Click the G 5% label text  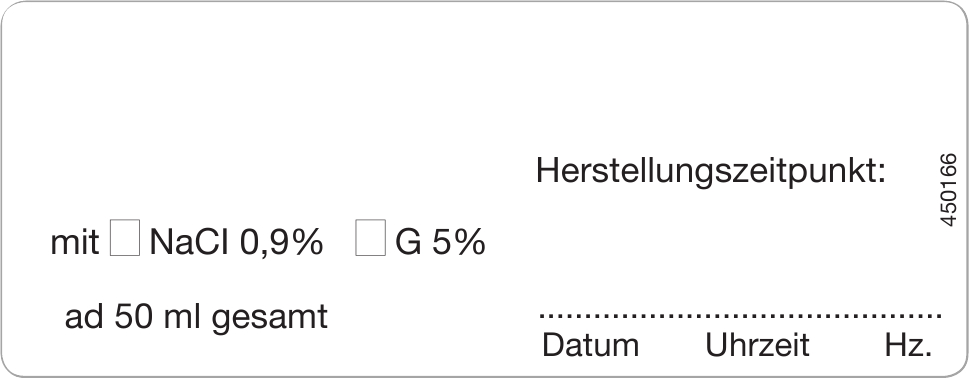pos(440,242)
